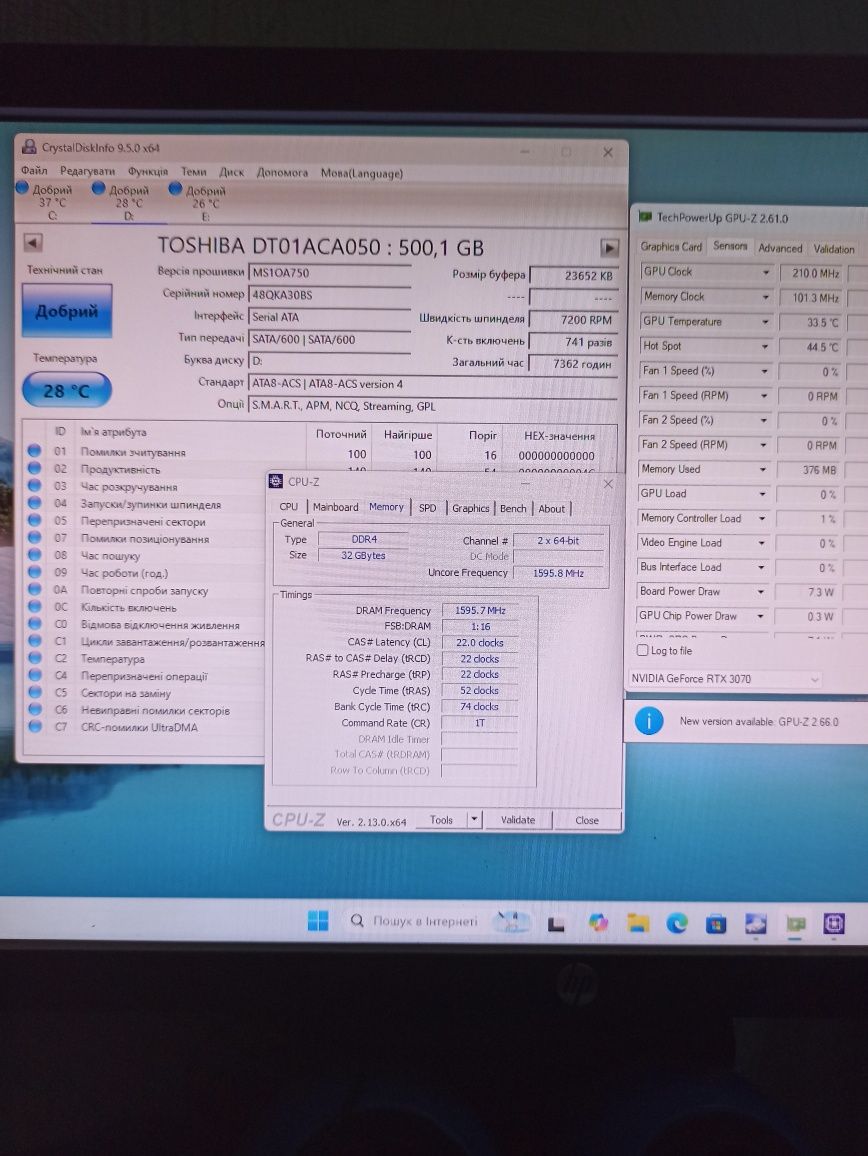Switch to SPD tab in CPU-Z

(x=427, y=507)
